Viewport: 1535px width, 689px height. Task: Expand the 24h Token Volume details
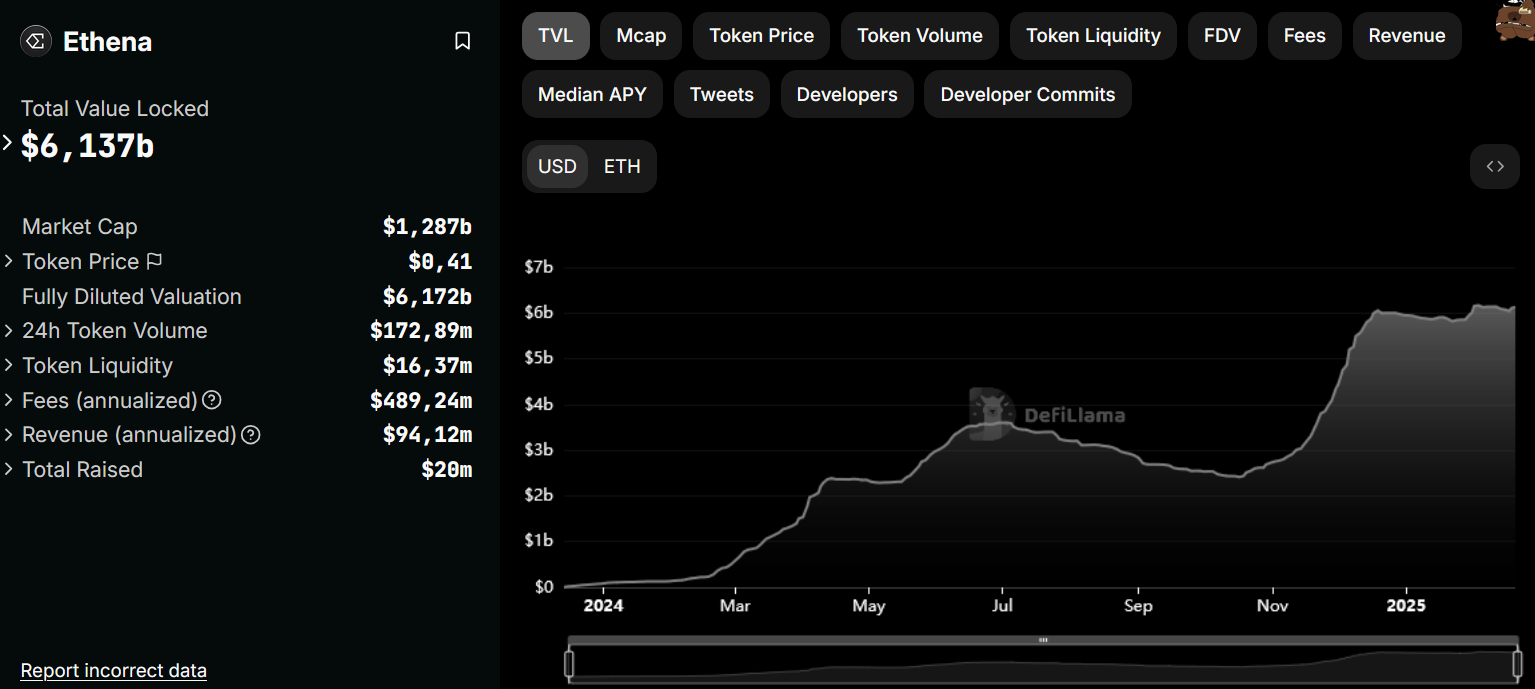pyautogui.click(x=8, y=330)
